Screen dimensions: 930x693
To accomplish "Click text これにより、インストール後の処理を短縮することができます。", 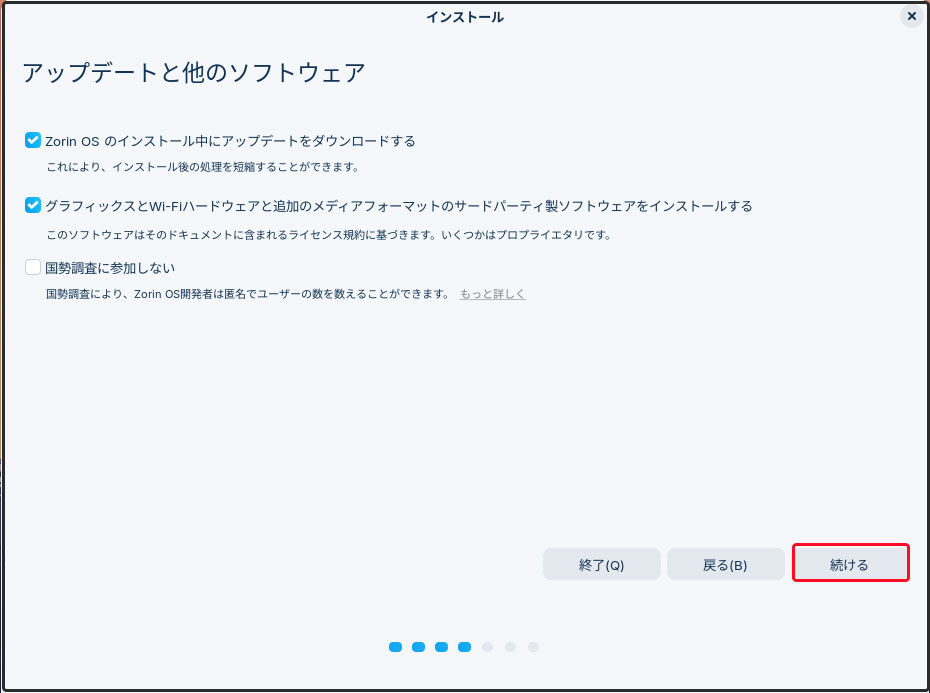I will [203, 167].
